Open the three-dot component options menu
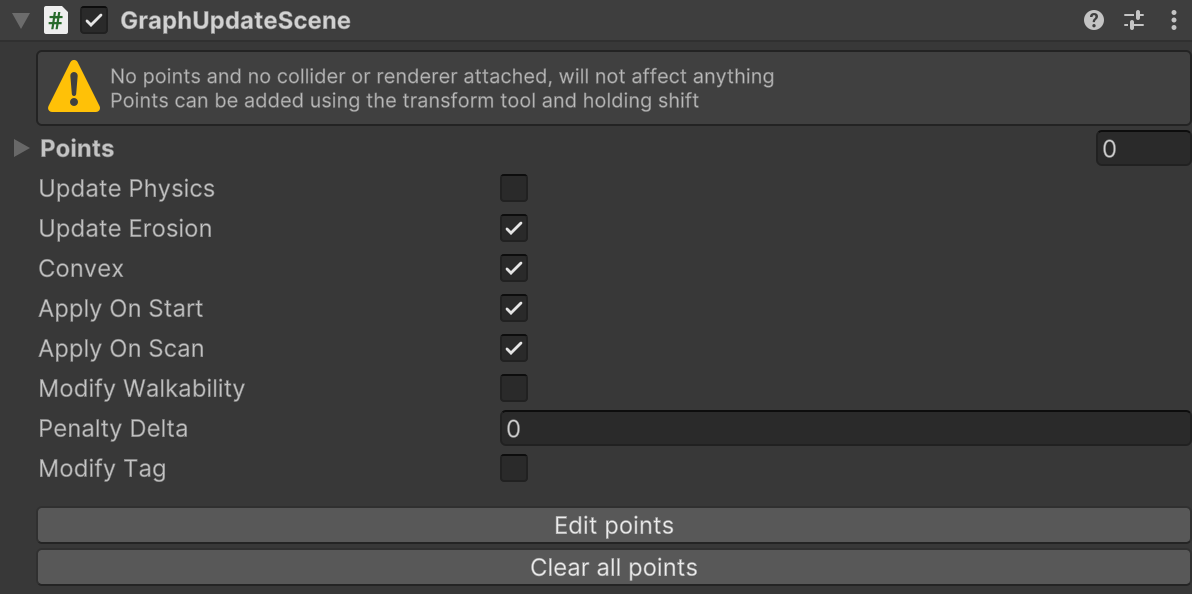This screenshot has width=1192, height=594. coord(1174,19)
